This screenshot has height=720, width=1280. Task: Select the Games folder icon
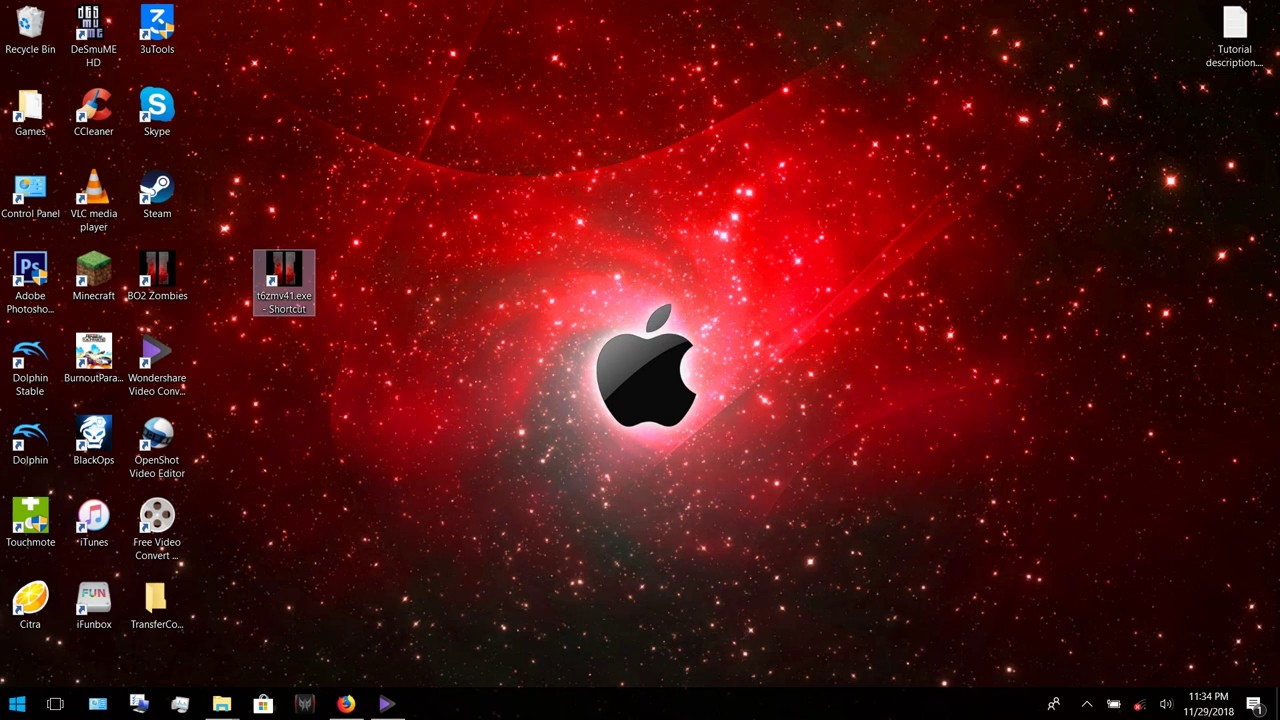(x=30, y=113)
